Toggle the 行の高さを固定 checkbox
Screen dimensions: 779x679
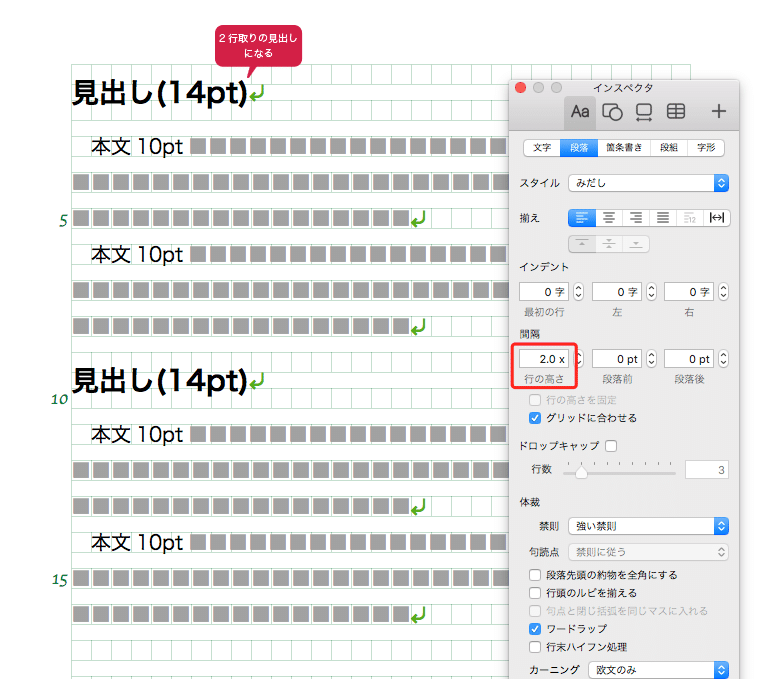click(x=535, y=400)
